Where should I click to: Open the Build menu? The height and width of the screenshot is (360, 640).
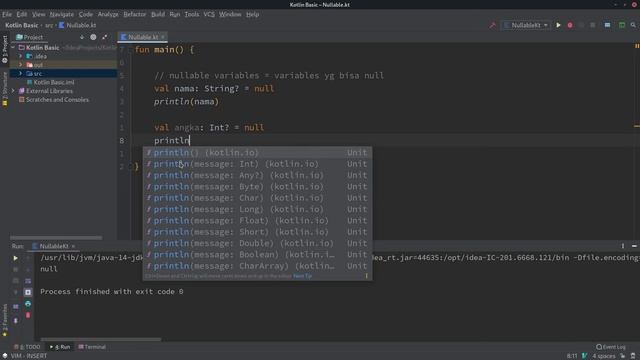tap(158, 14)
